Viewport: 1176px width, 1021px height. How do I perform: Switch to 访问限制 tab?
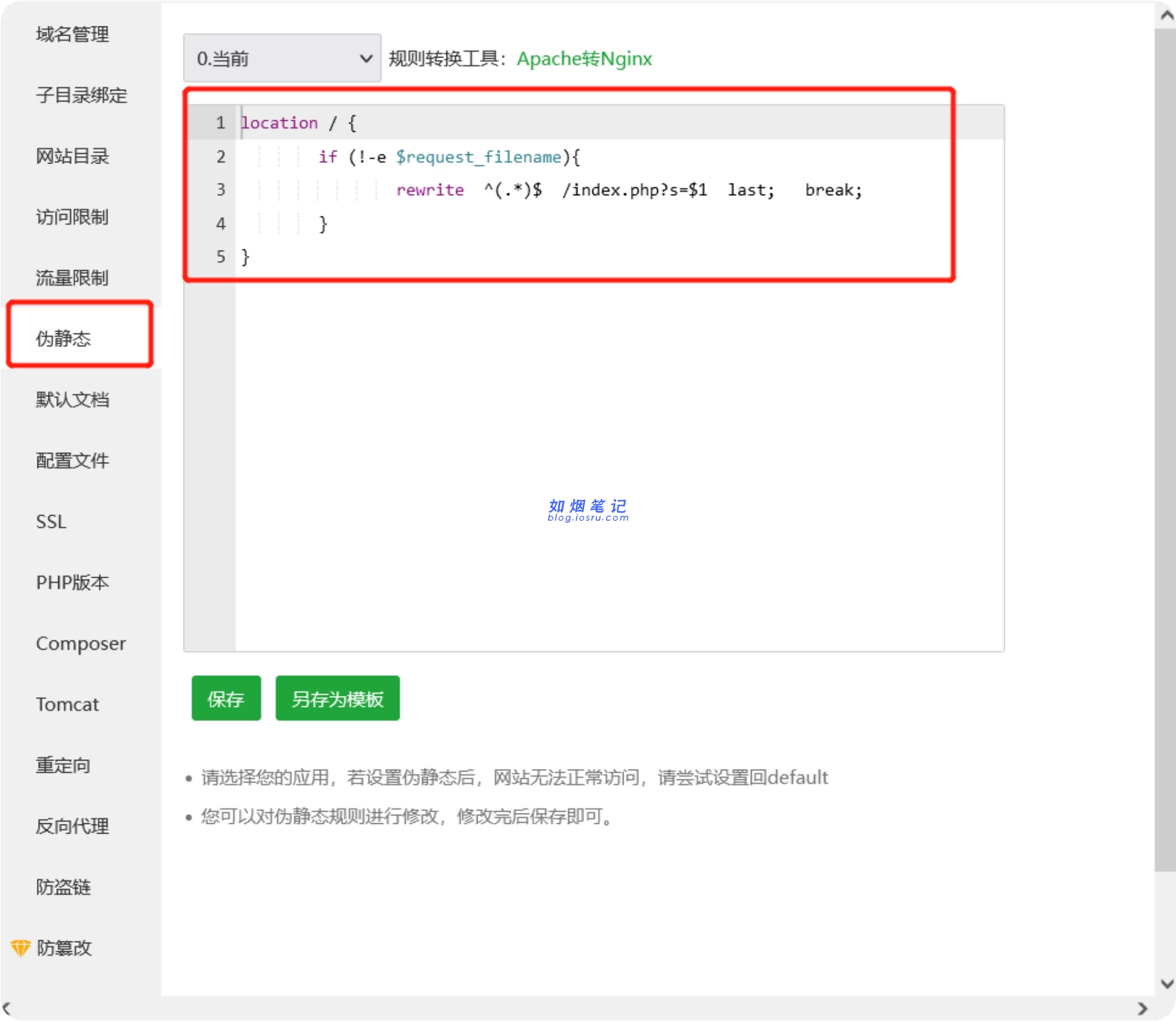pyautogui.click(x=72, y=217)
